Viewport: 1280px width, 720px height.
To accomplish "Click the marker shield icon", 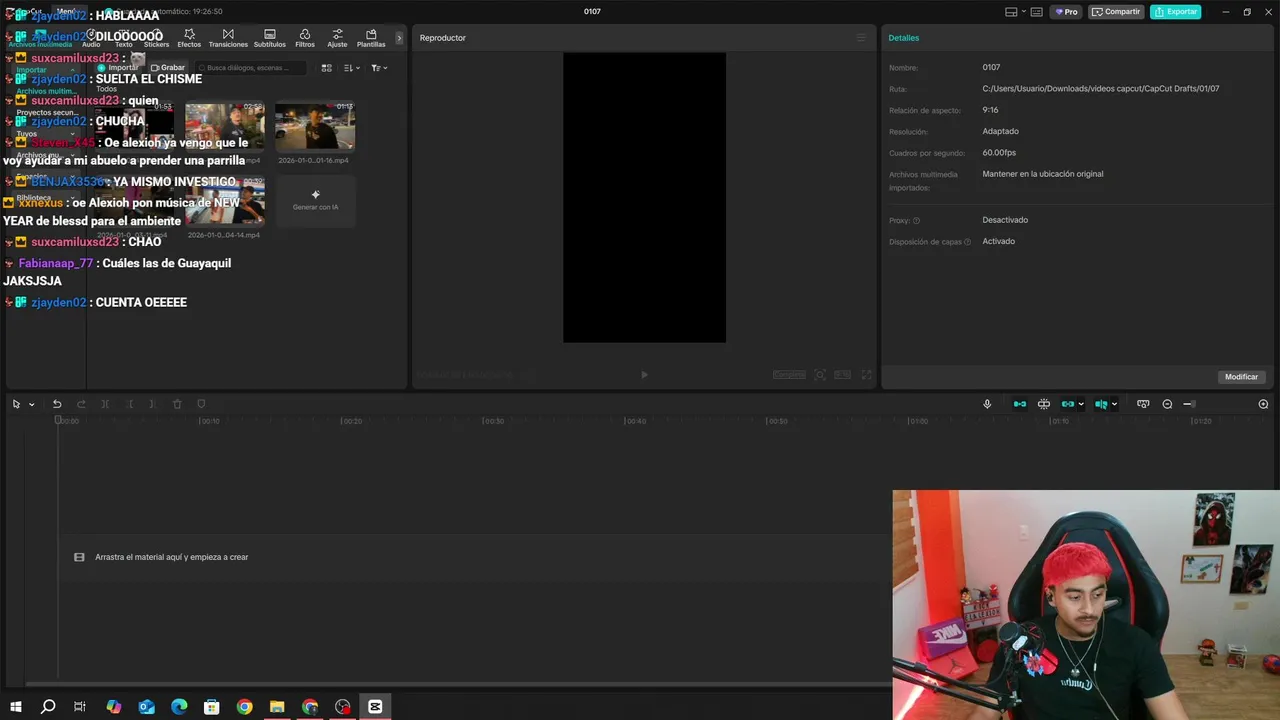I will click(x=201, y=404).
